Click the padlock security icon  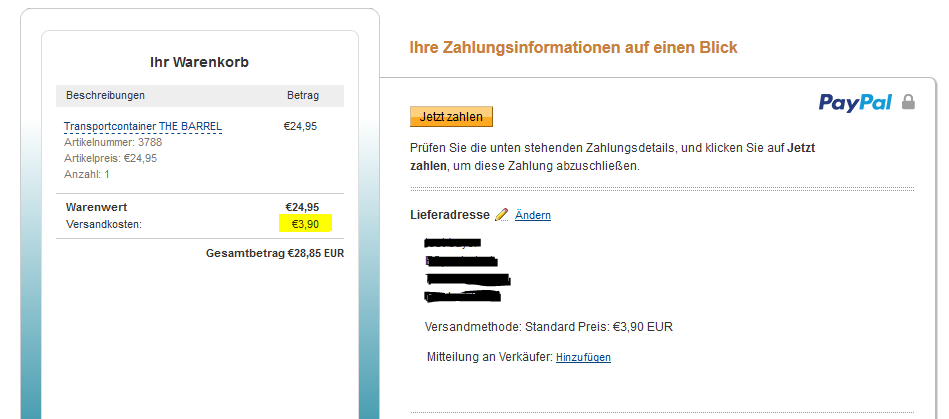(908, 102)
